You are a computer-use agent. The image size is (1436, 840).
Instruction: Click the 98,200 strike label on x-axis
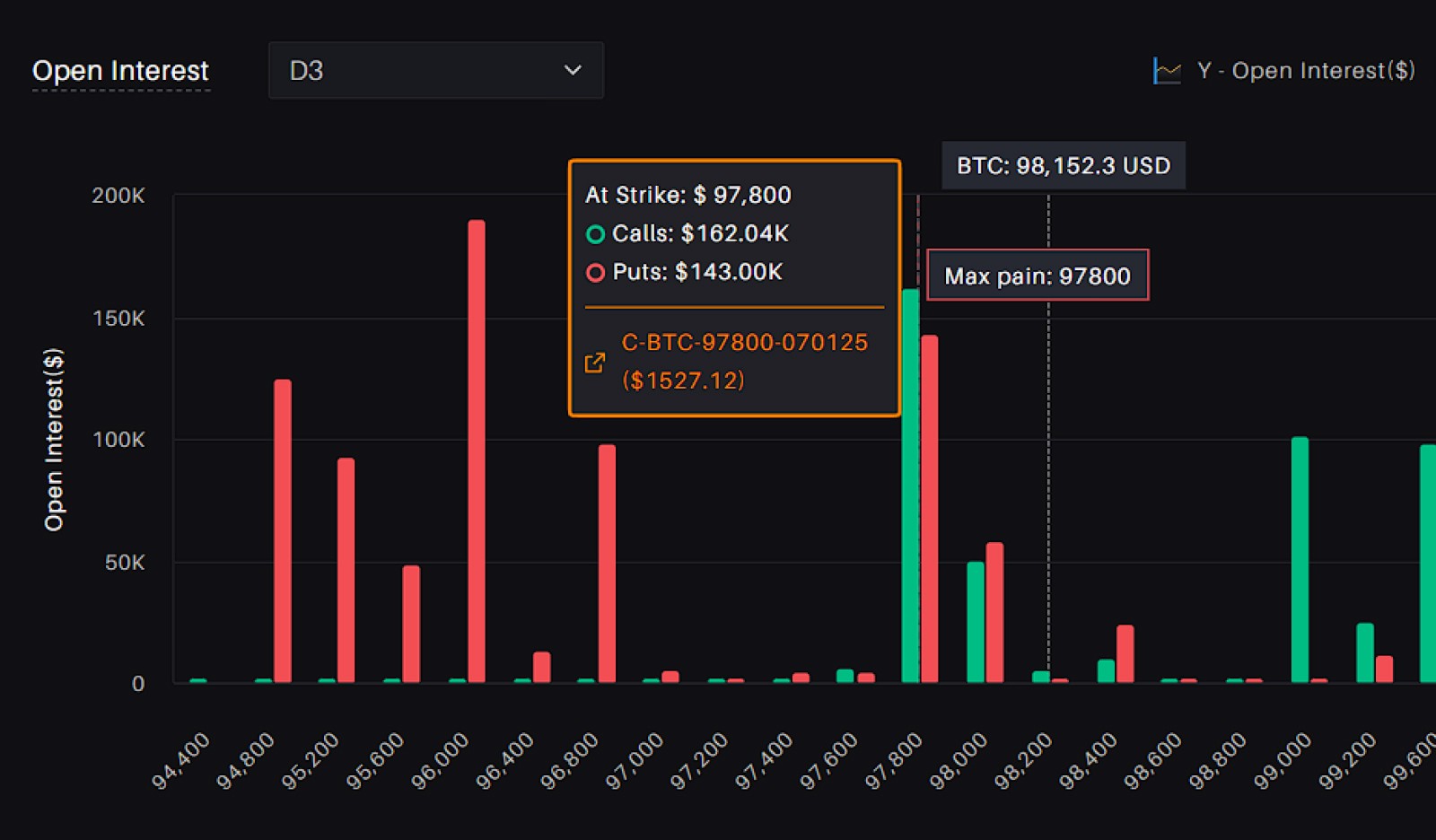coord(1023,761)
